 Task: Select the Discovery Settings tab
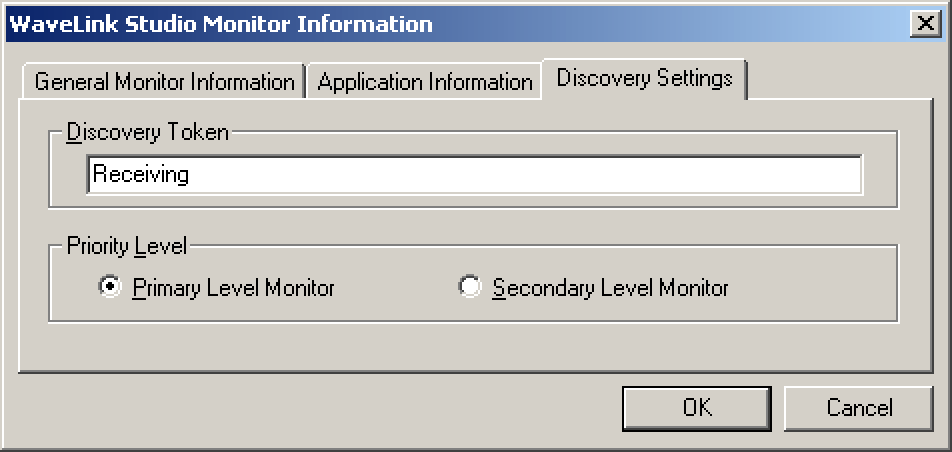point(644,78)
